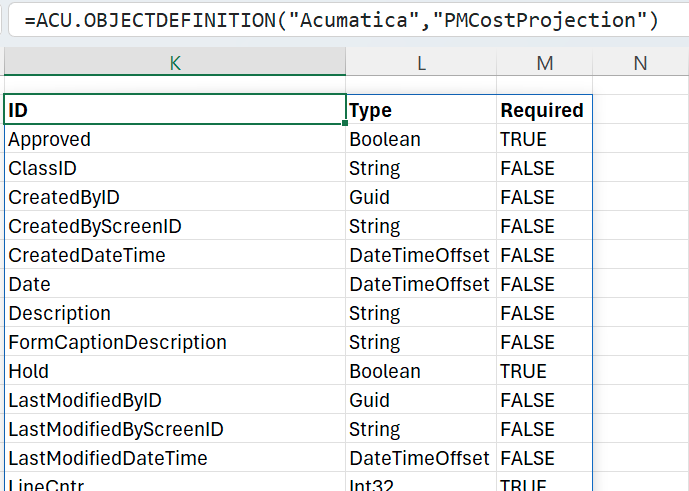Click the 'LastModifiedByScreenID' cell

click(x=175, y=429)
